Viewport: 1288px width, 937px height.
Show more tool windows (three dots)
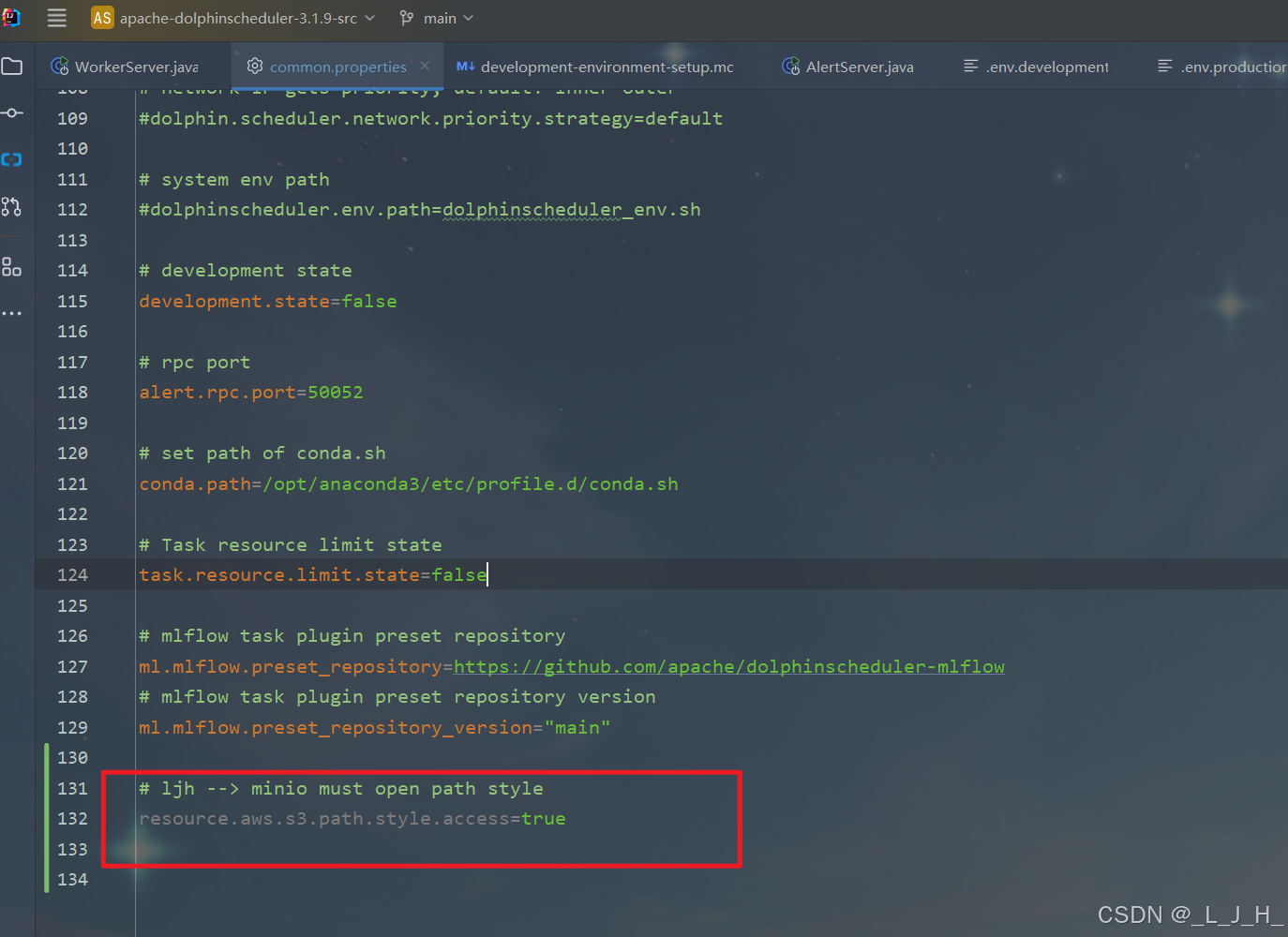12,313
